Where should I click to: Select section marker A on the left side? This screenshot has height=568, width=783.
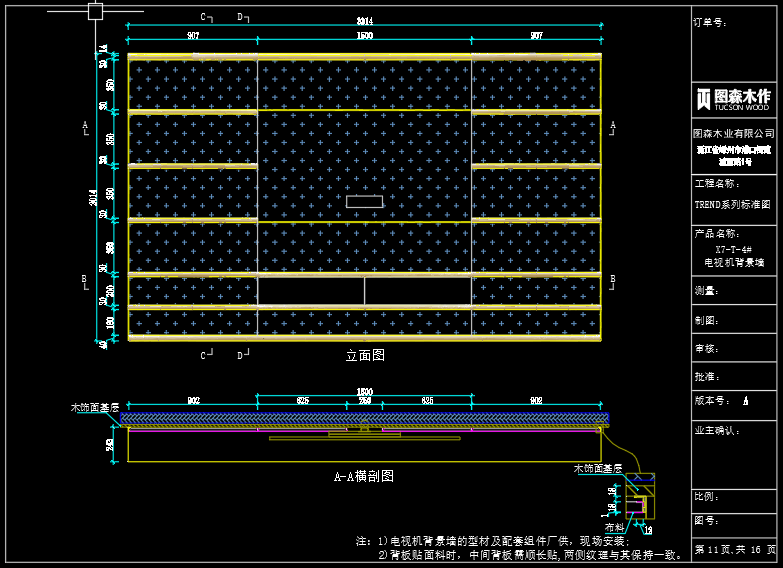pyautogui.click(x=85, y=126)
